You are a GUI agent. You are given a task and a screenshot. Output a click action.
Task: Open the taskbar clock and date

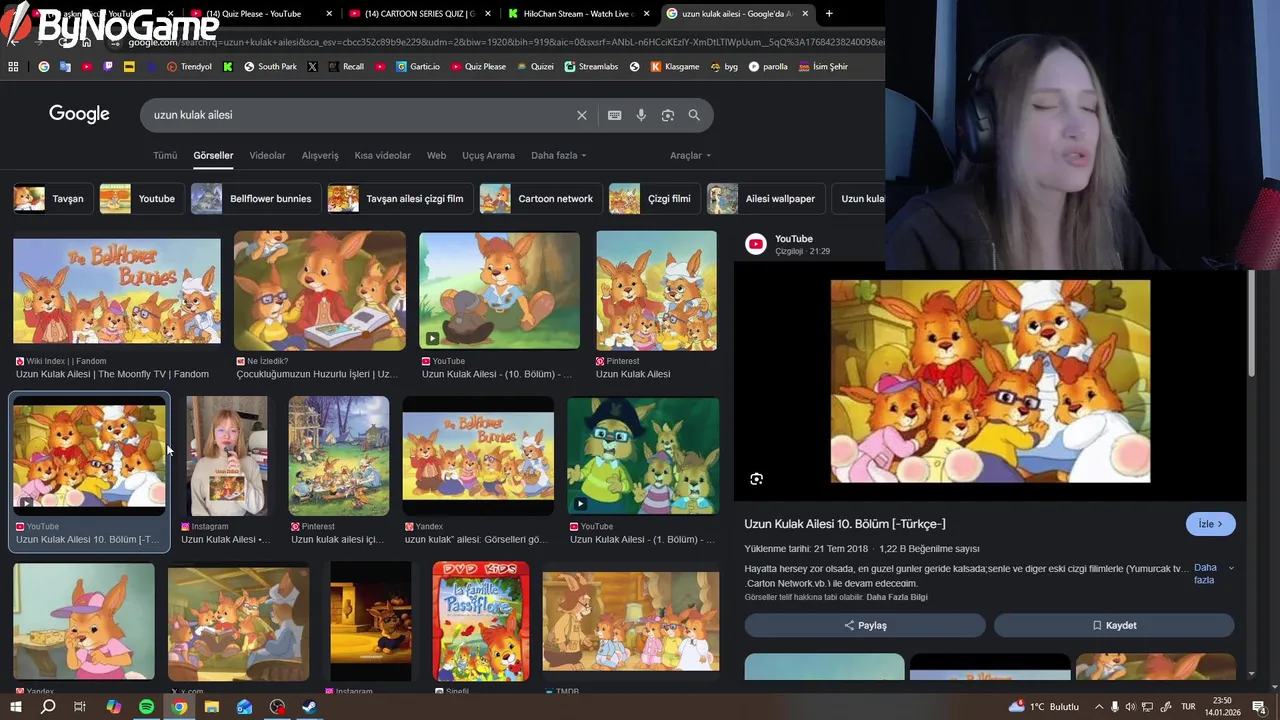tap(1222, 707)
